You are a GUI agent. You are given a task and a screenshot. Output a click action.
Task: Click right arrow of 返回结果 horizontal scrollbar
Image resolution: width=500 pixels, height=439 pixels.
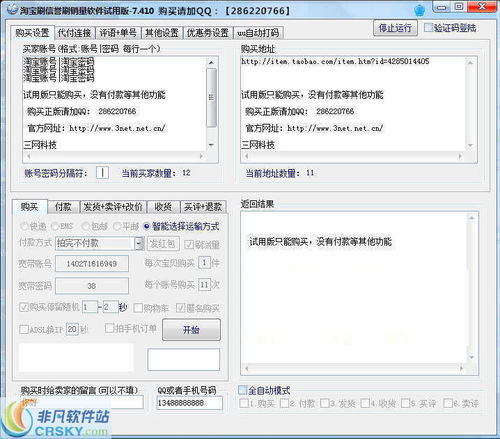point(462,368)
